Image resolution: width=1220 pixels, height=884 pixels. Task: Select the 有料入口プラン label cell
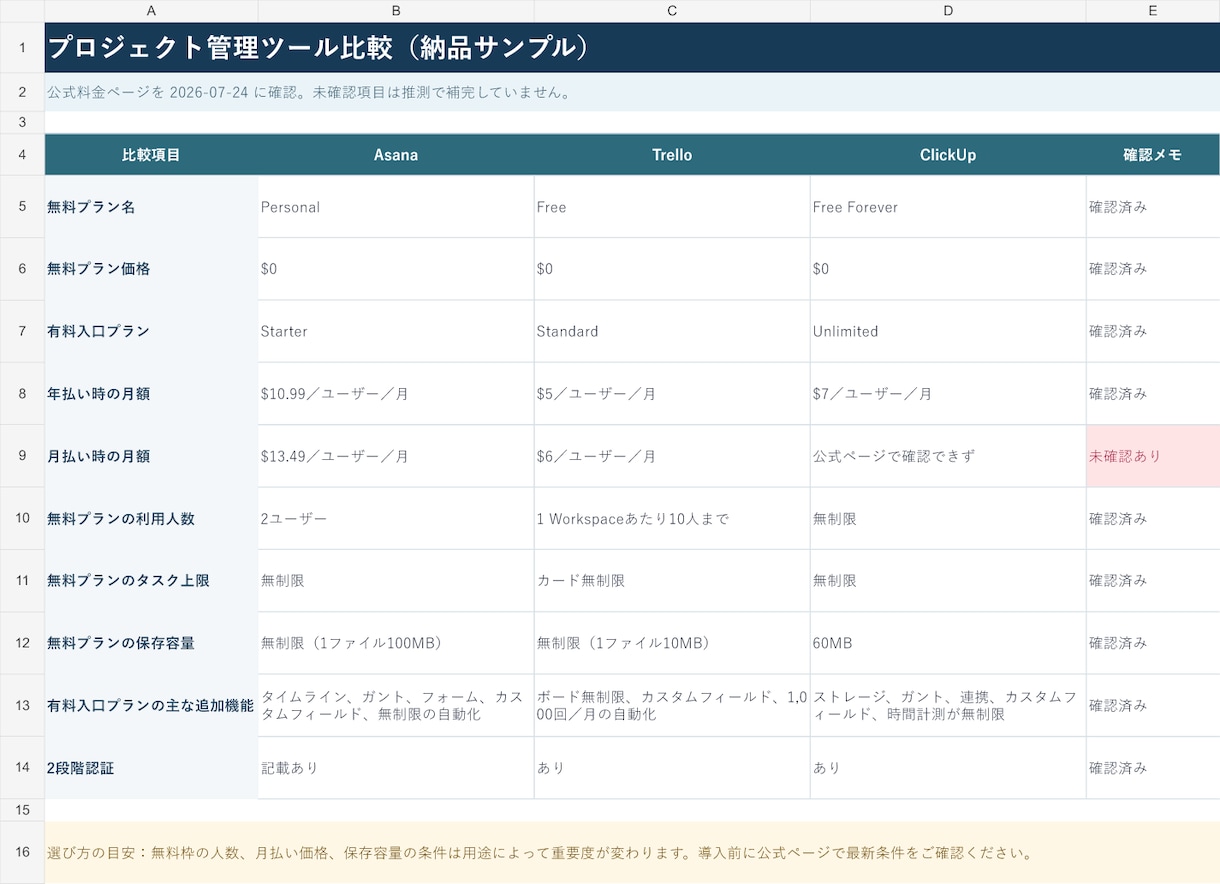pyautogui.click(x=151, y=331)
